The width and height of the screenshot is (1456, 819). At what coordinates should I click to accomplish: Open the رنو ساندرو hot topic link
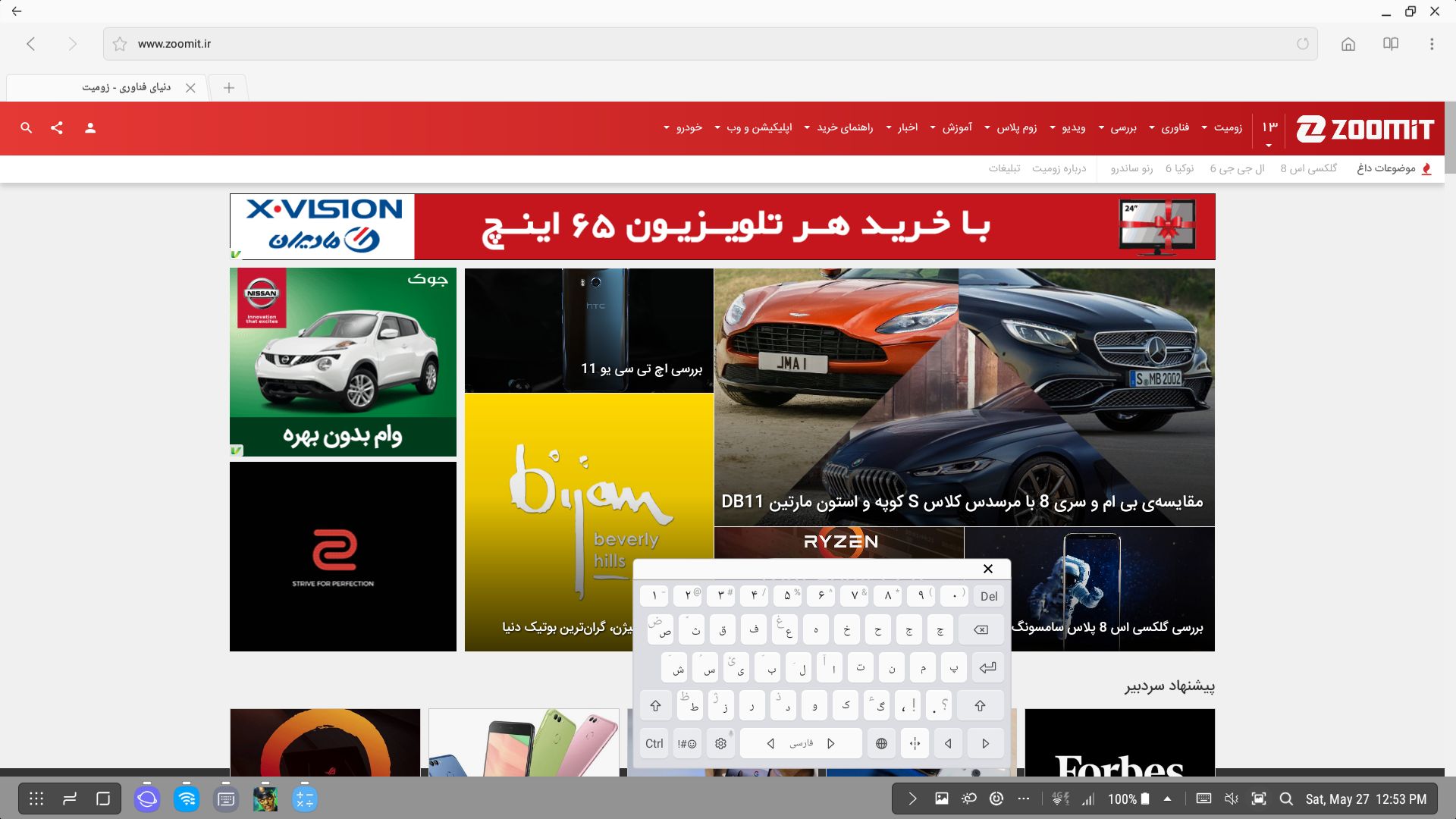pyautogui.click(x=1131, y=168)
